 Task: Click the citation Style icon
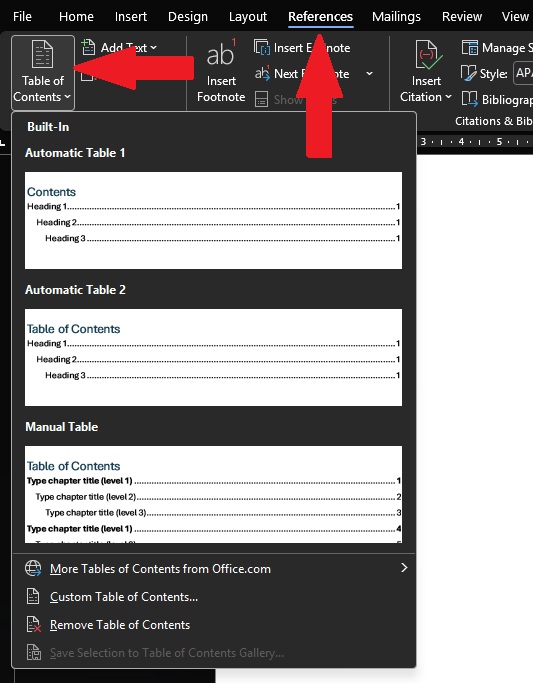[x=469, y=73]
